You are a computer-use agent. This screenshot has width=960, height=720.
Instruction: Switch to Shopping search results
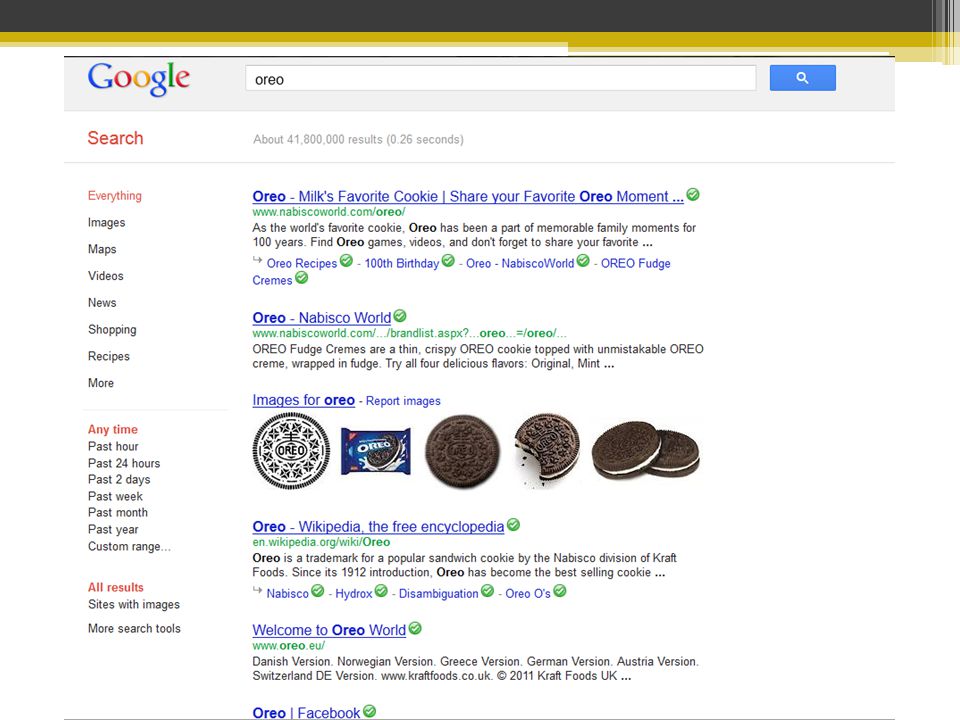112,329
